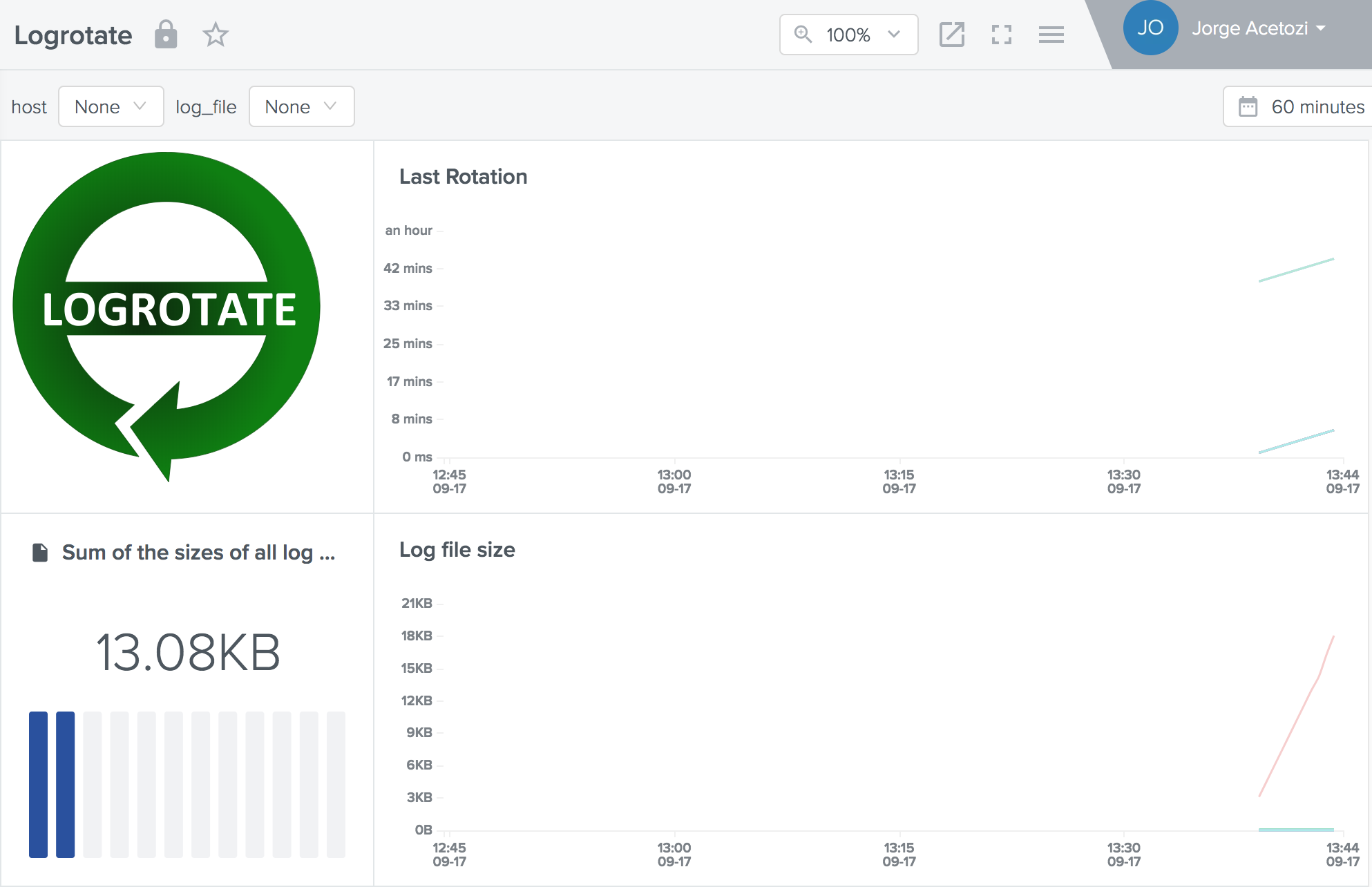Click the Logrotate dashboard title
Screen dimensions: 1372x887
[73, 35]
